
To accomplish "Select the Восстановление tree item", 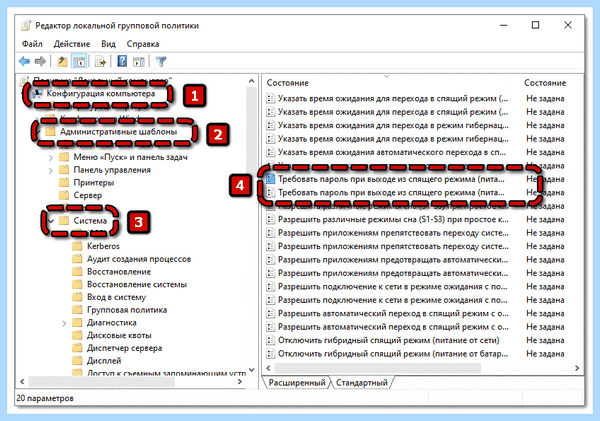I will 119,272.
